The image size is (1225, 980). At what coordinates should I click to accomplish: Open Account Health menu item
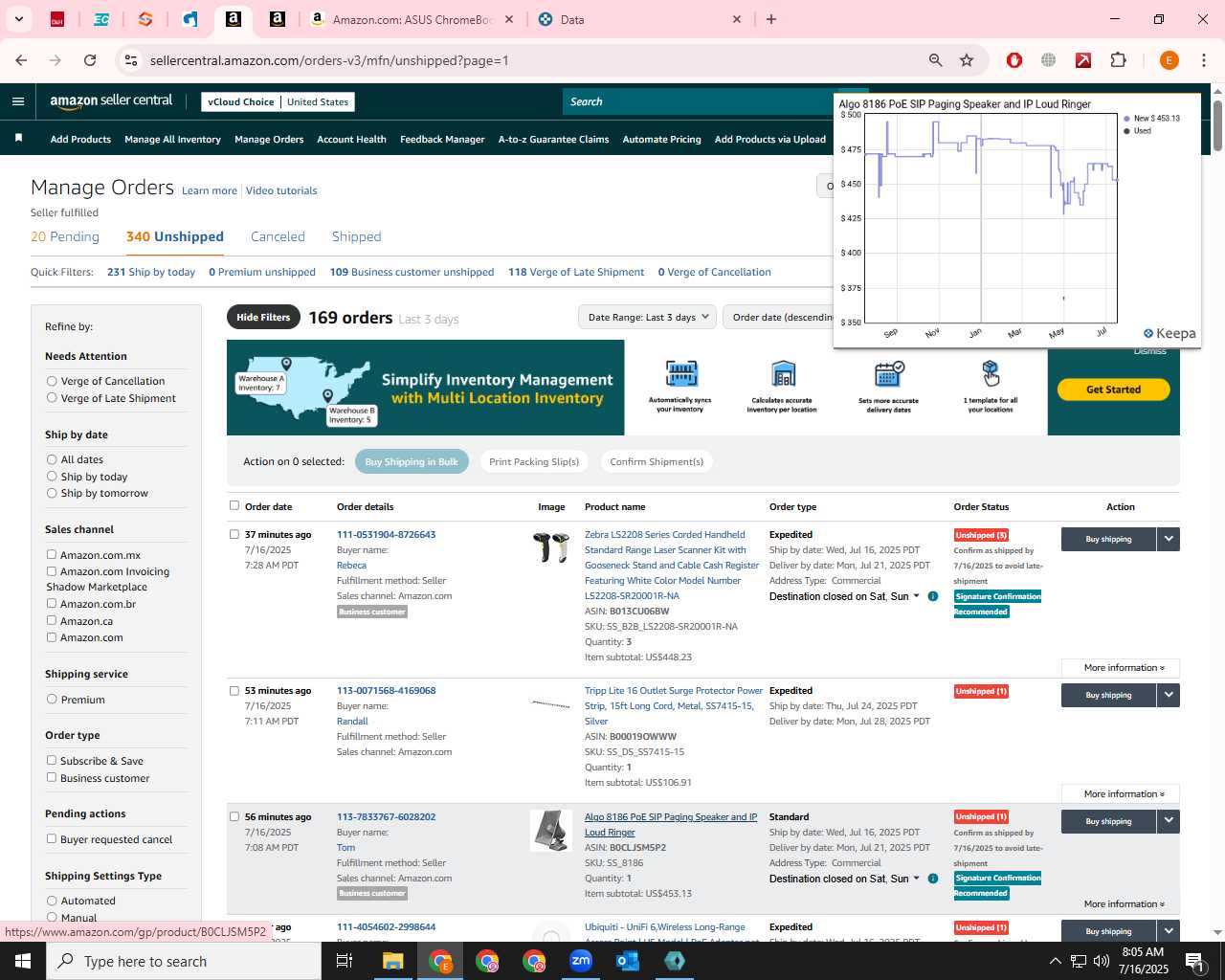[x=351, y=139]
